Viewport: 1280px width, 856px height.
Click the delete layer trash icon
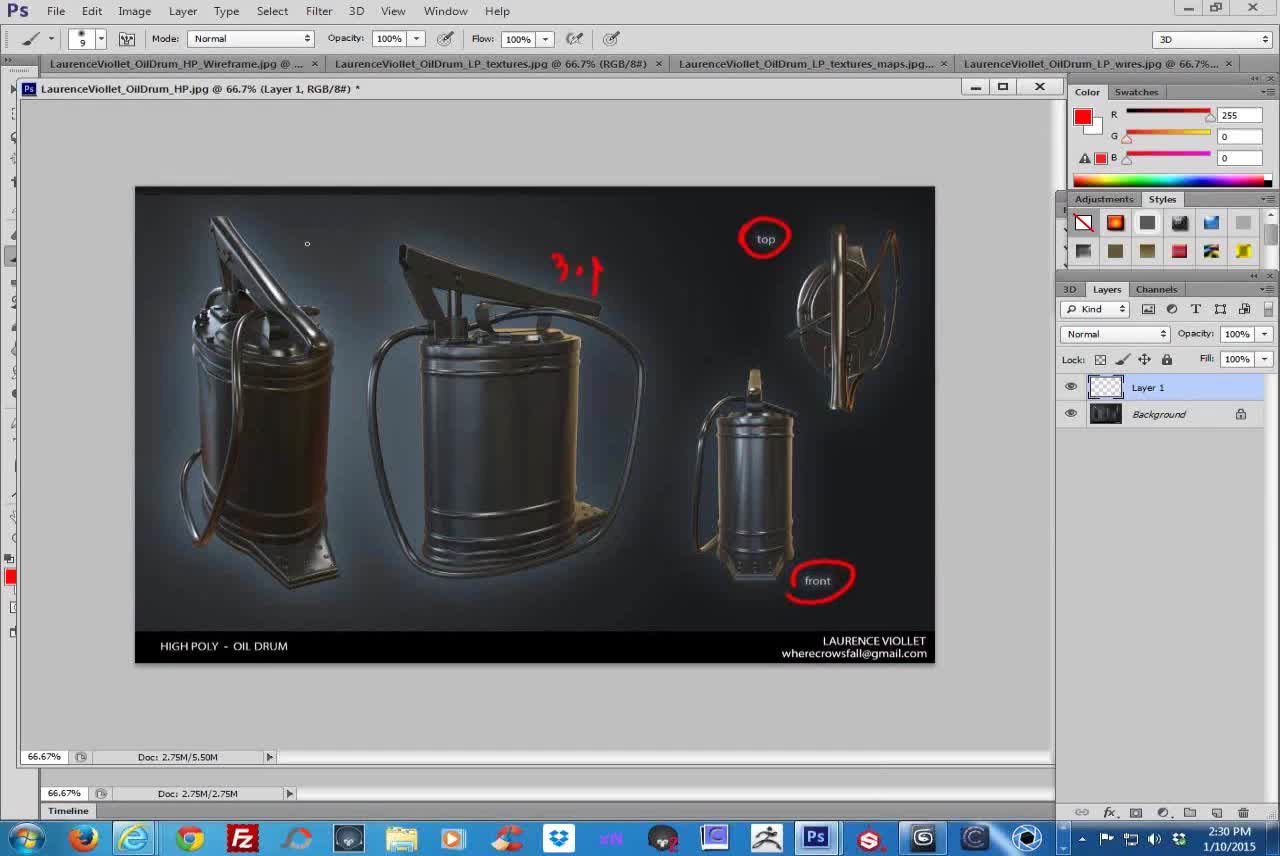click(x=1243, y=813)
